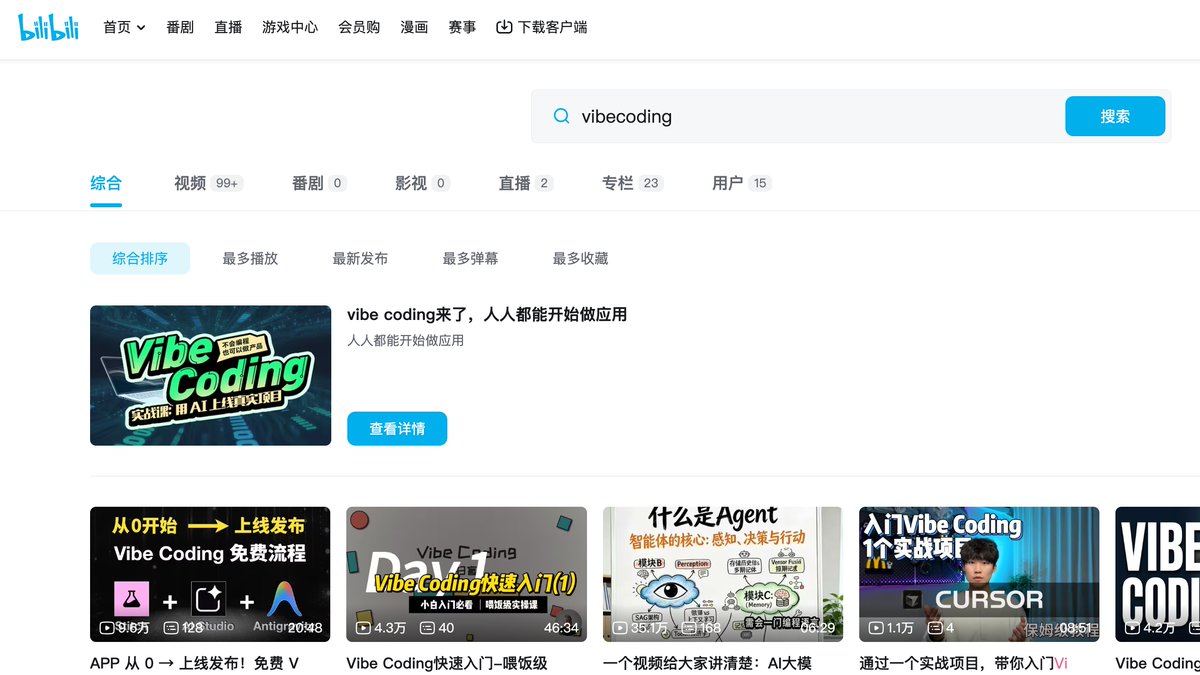The width and height of the screenshot is (1200, 675).
Task: Open 直播 from the top navigation
Action: pyautogui.click(x=227, y=27)
